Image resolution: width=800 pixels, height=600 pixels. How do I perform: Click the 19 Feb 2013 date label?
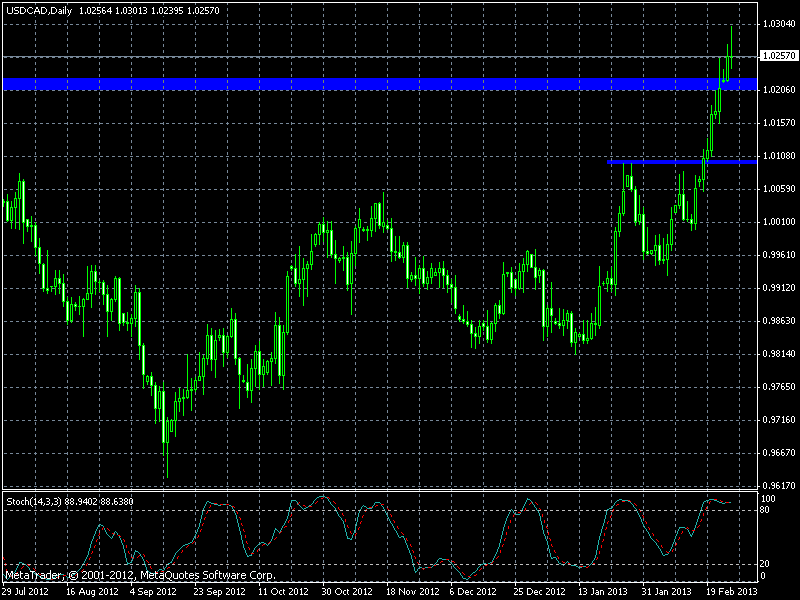point(732,592)
